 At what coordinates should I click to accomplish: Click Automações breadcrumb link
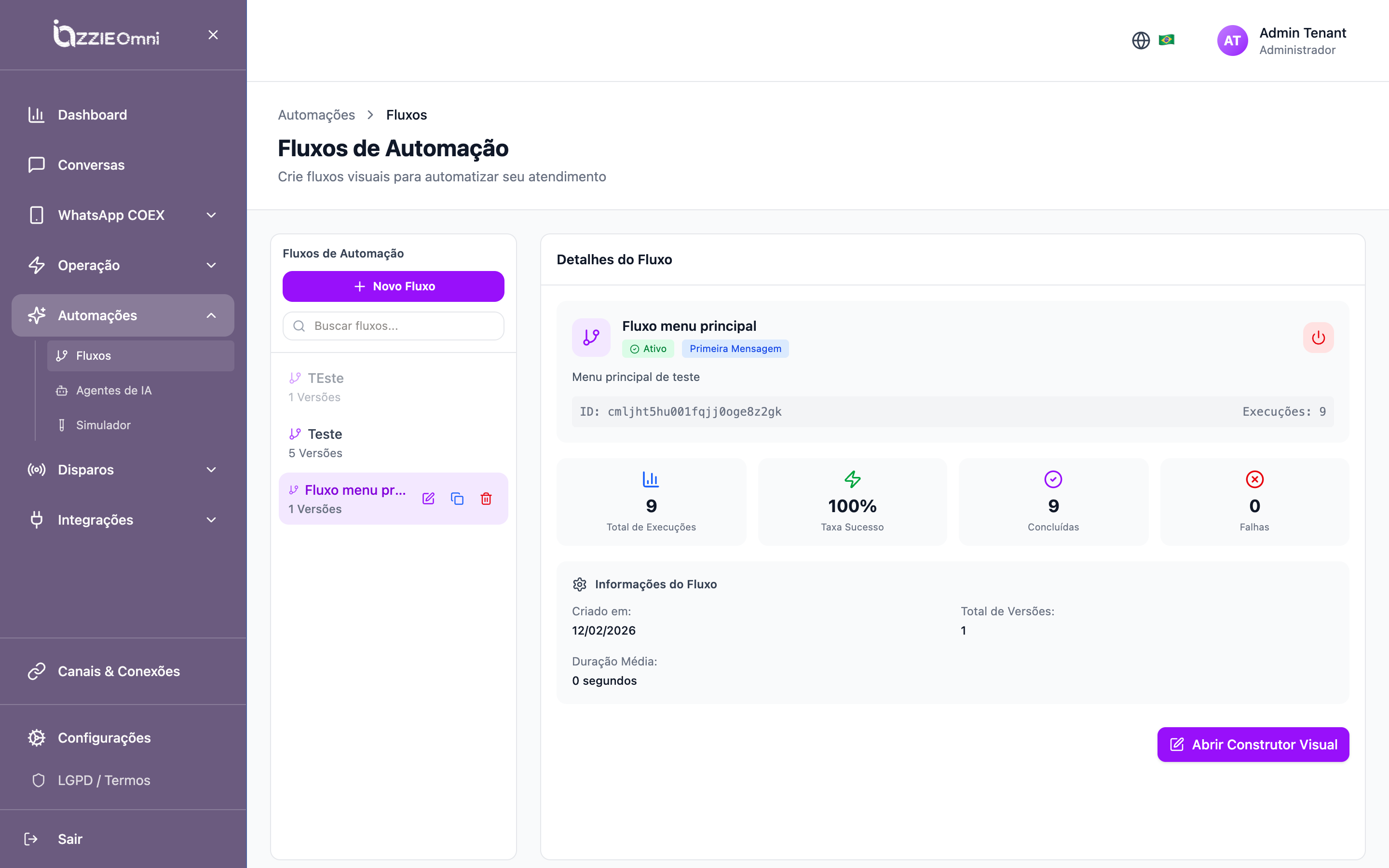(x=316, y=115)
